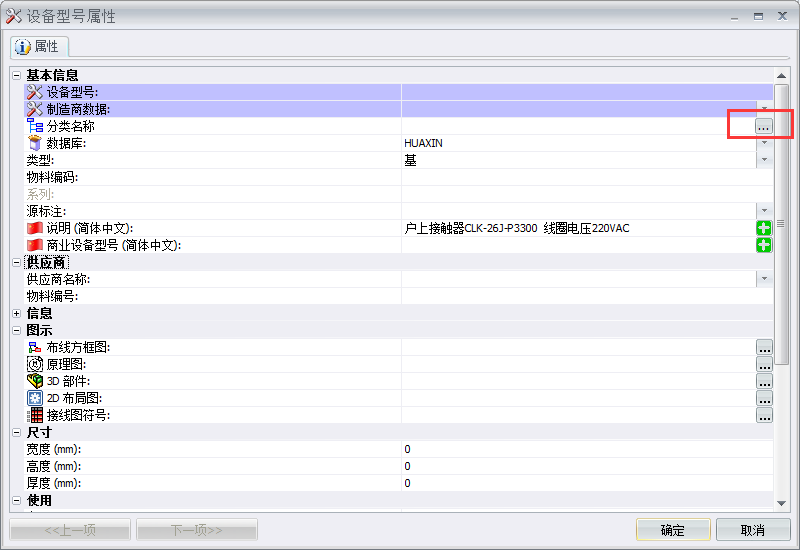
Task: Click the info icon on 属性 tab
Action: tap(22, 47)
